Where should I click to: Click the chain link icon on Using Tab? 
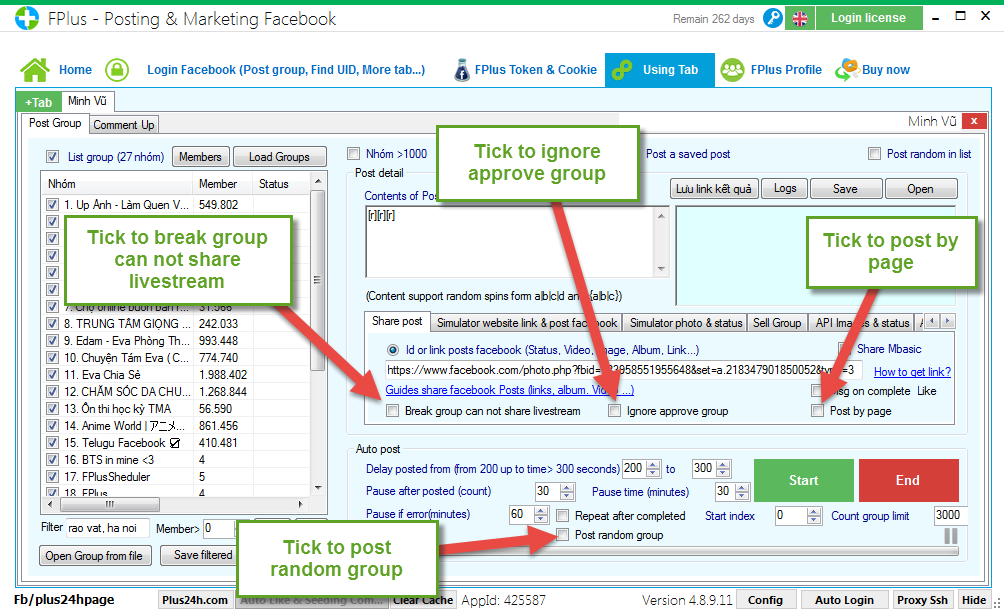pyautogui.click(x=622, y=70)
